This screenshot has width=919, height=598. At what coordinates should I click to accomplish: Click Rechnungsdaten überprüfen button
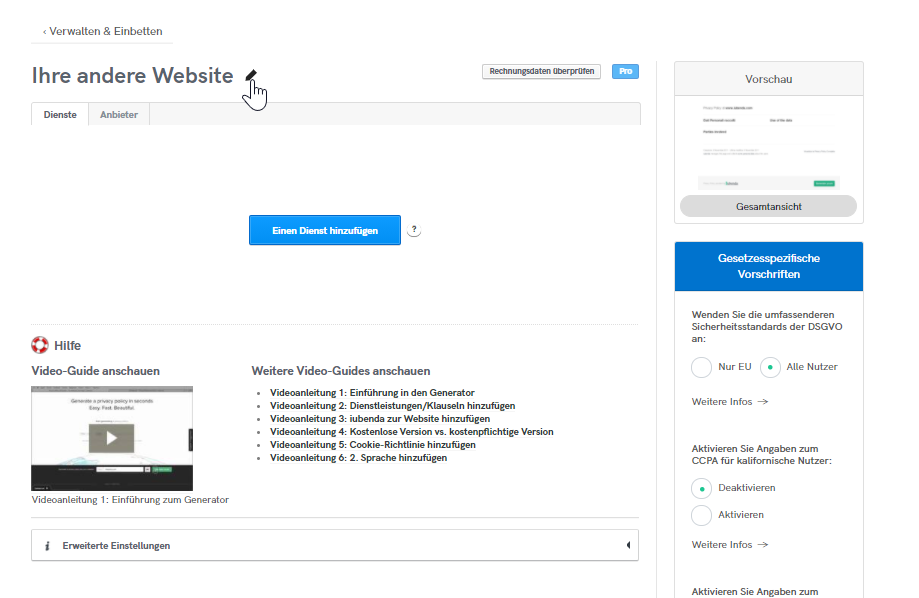click(x=541, y=72)
